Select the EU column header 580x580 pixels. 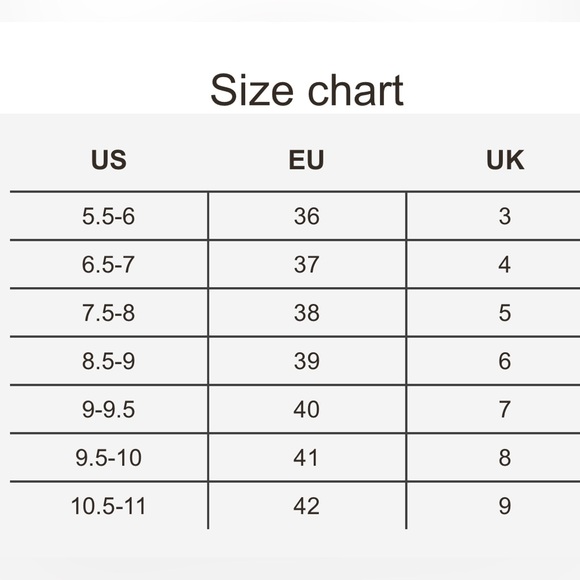(x=307, y=160)
